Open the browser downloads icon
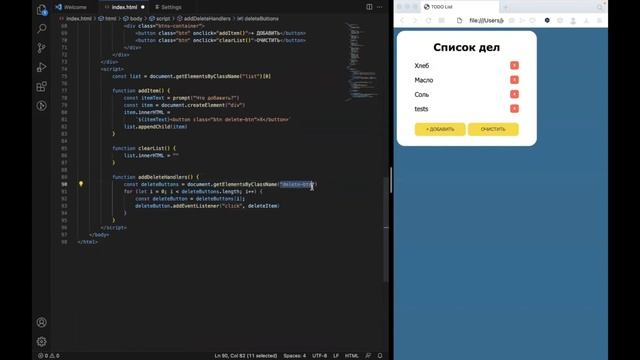 pos(586,20)
